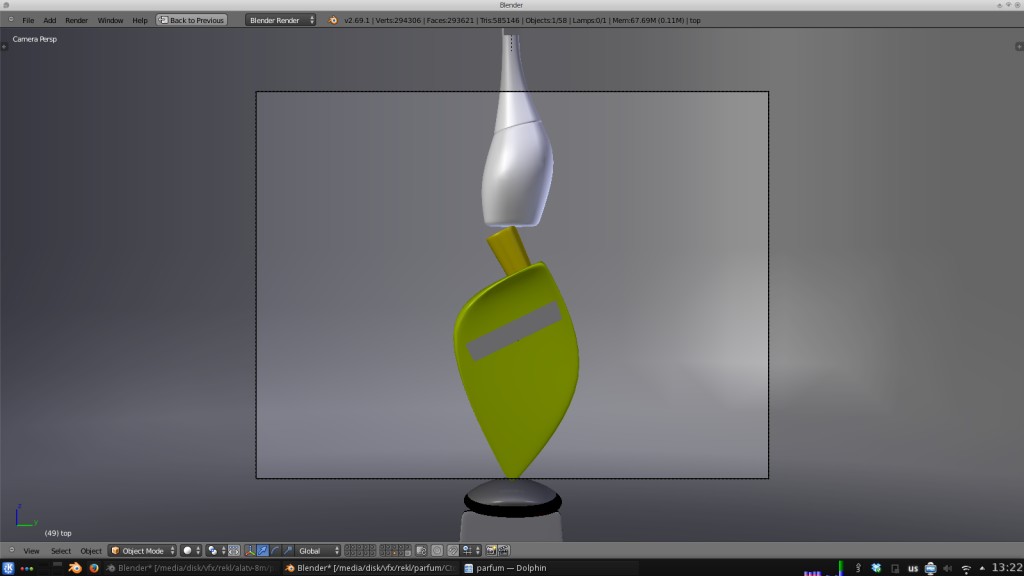The height and width of the screenshot is (576, 1024).
Task: Select the Scale manipulator icon
Action: 286,550
